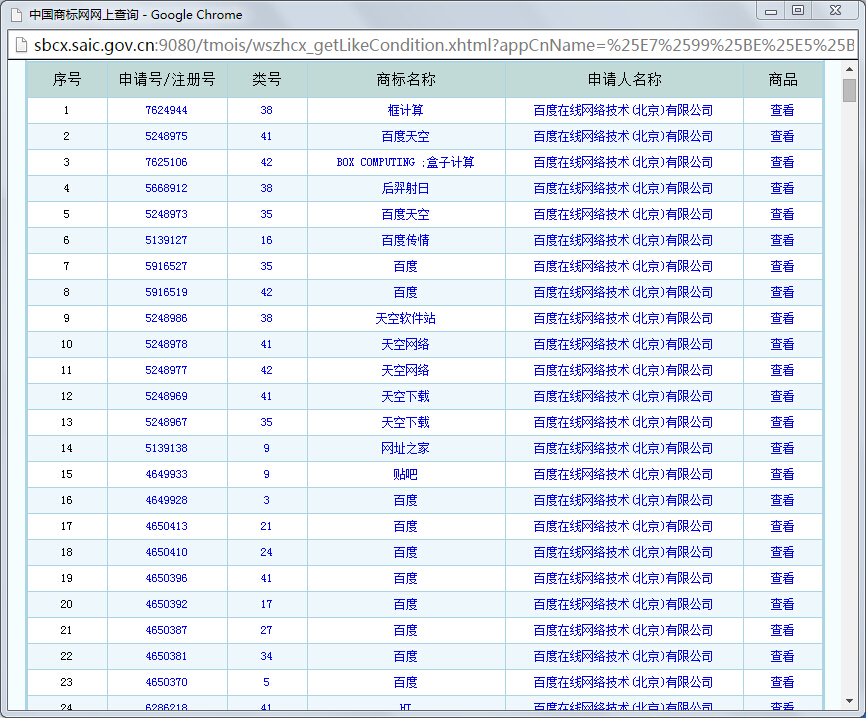This screenshot has height=718, width=866.
Task: Open trademark name 网址之家
Action: coord(405,448)
